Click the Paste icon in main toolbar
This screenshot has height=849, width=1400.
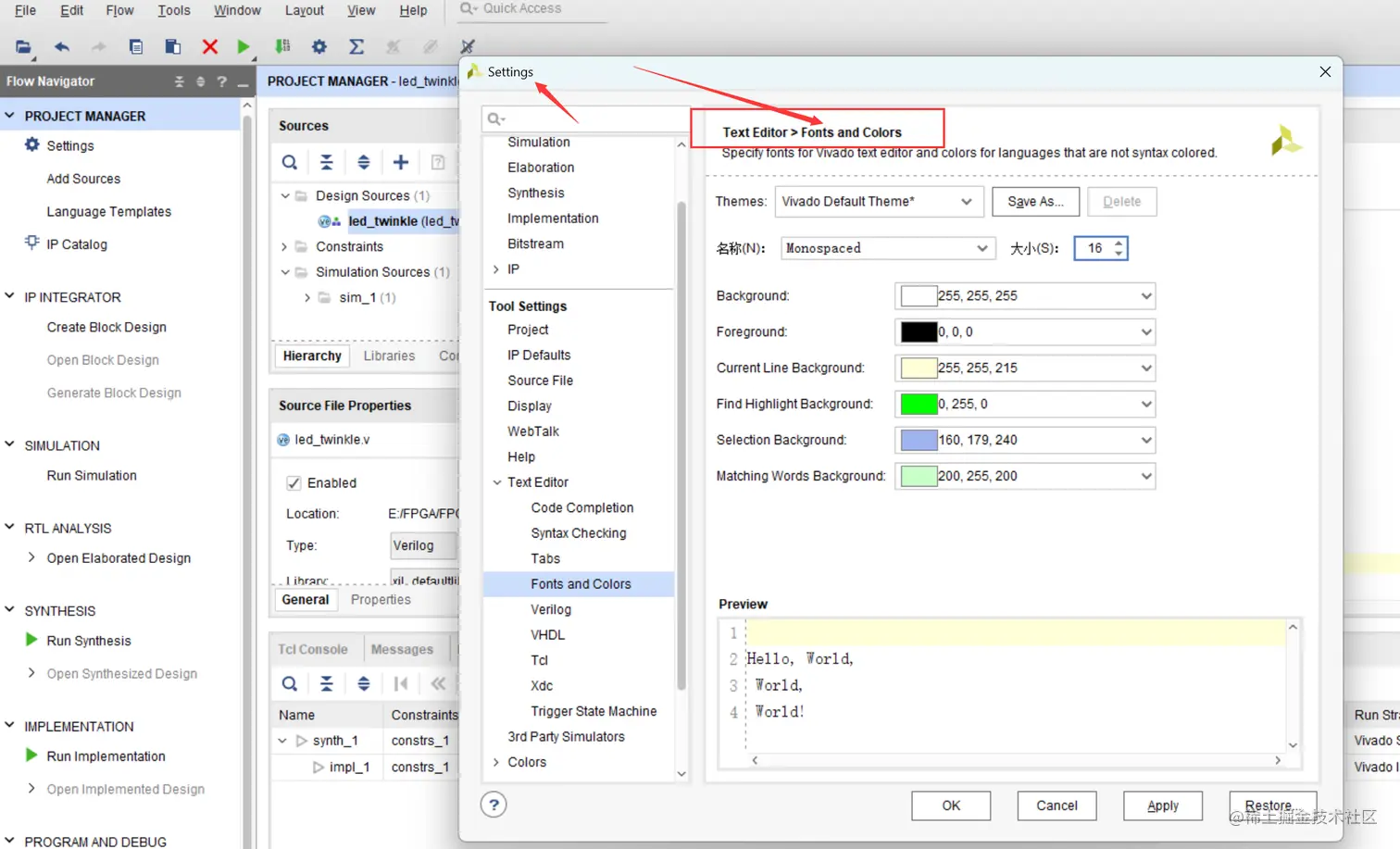(x=172, y=46)
